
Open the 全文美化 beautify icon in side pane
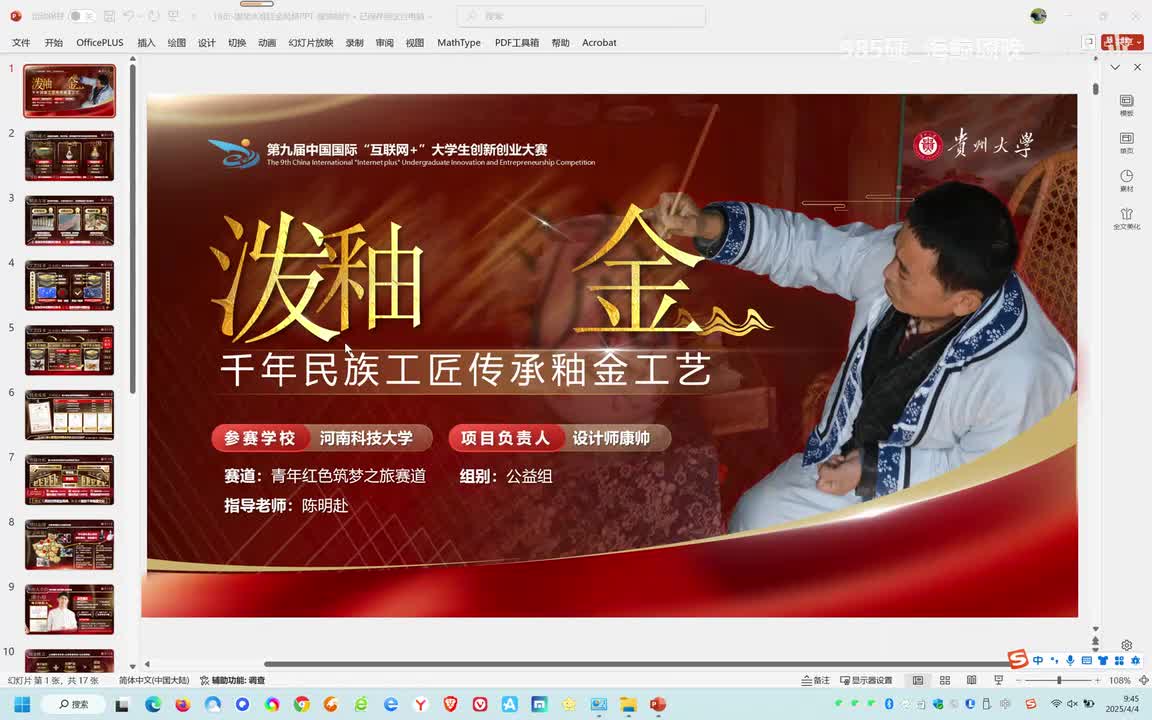click(x=1126, y=218)
